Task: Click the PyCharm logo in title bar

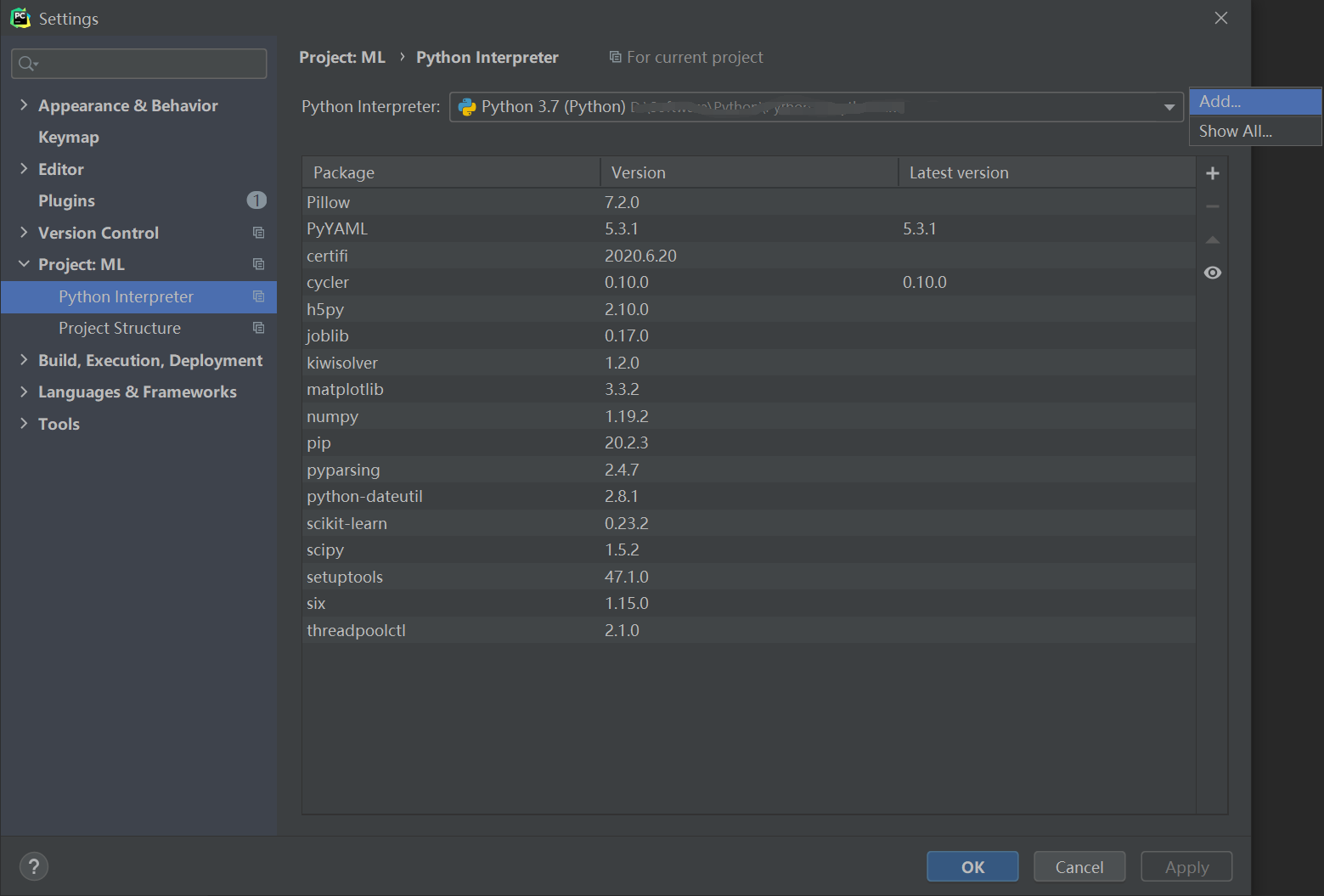Action: pyautogui.click(x=20, y=18)
